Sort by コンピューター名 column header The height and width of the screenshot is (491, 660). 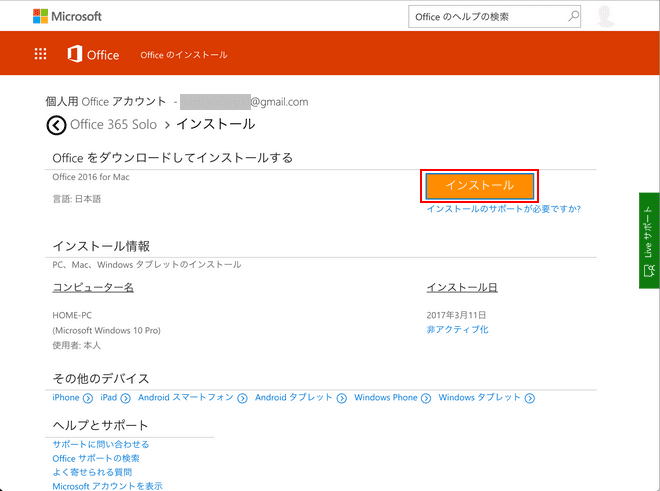pyautogui.click(x=93, y=287)
